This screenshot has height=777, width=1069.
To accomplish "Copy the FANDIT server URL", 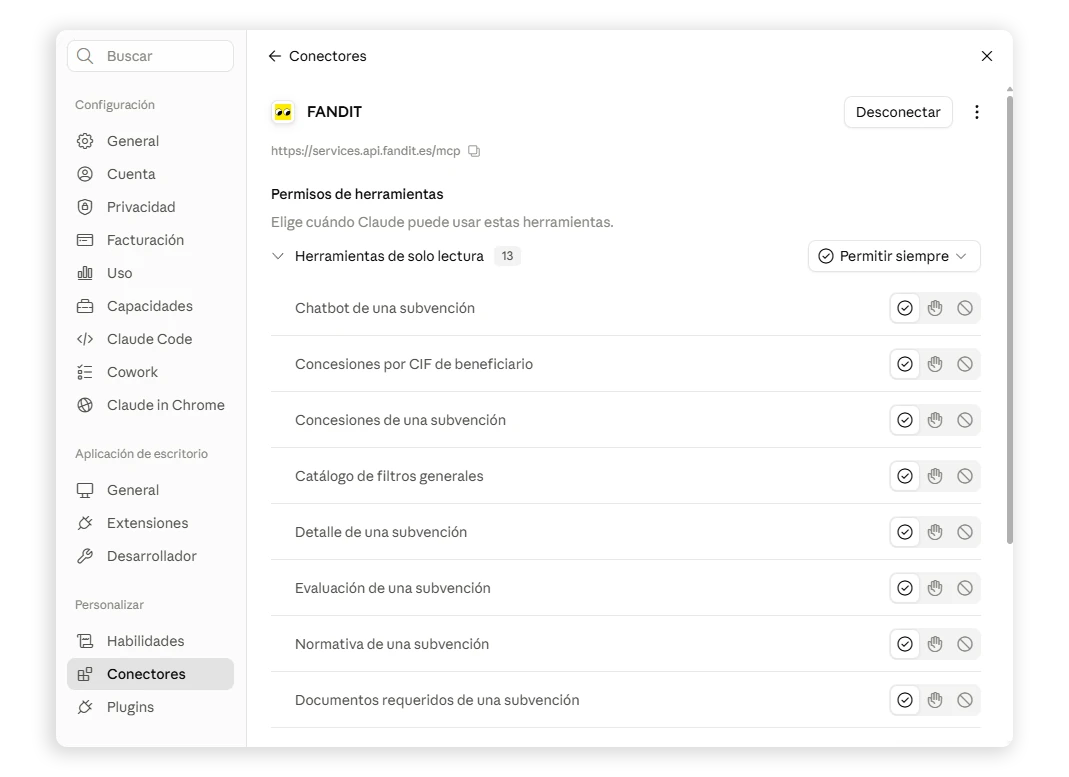I will pos(474,151).
